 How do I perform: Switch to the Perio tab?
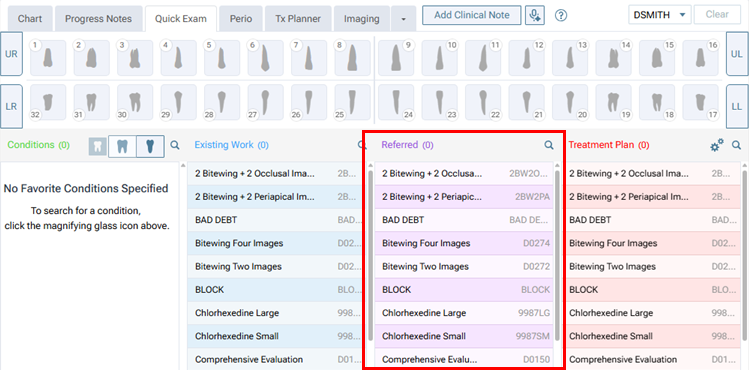[241, 19]
